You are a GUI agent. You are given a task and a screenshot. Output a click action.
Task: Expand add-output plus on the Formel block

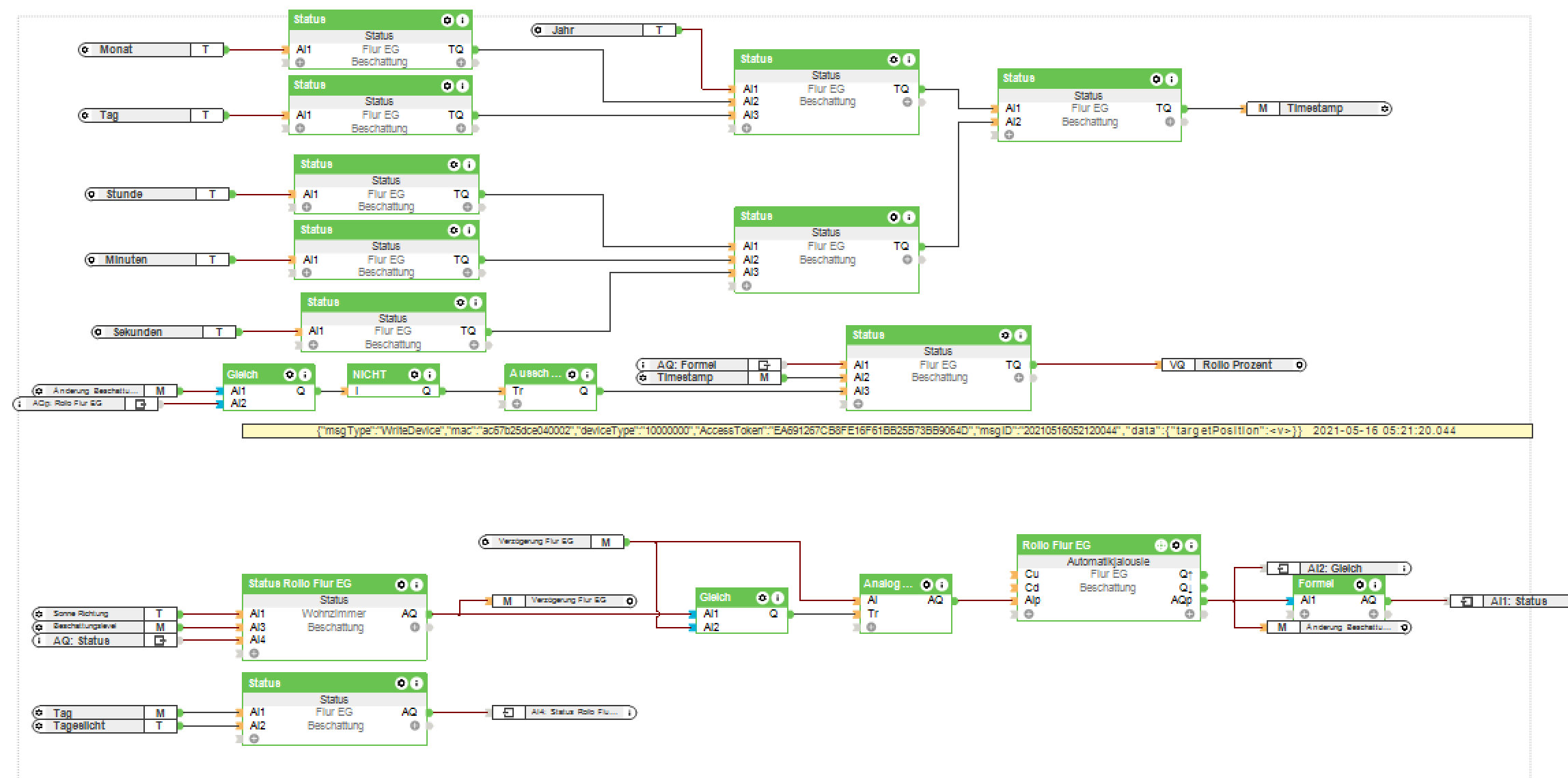[x=1373, y=614]
